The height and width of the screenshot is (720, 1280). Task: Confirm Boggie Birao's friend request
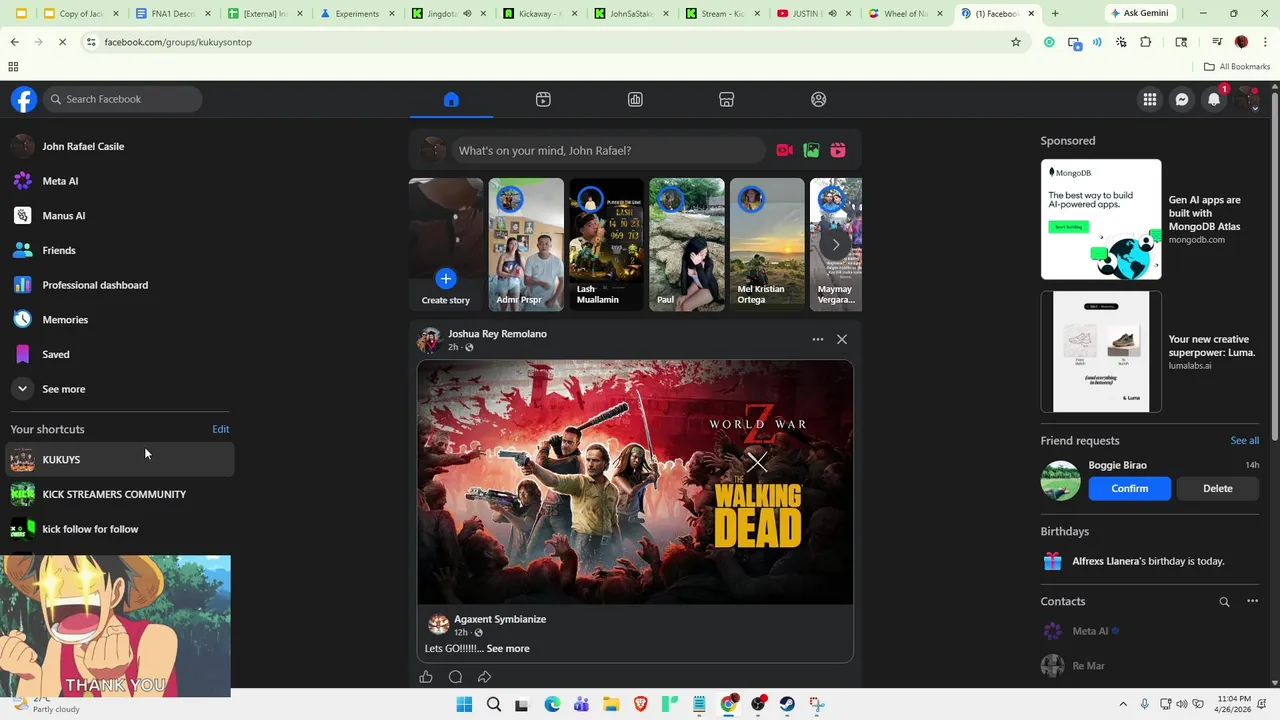click(x=1129, y=488)
